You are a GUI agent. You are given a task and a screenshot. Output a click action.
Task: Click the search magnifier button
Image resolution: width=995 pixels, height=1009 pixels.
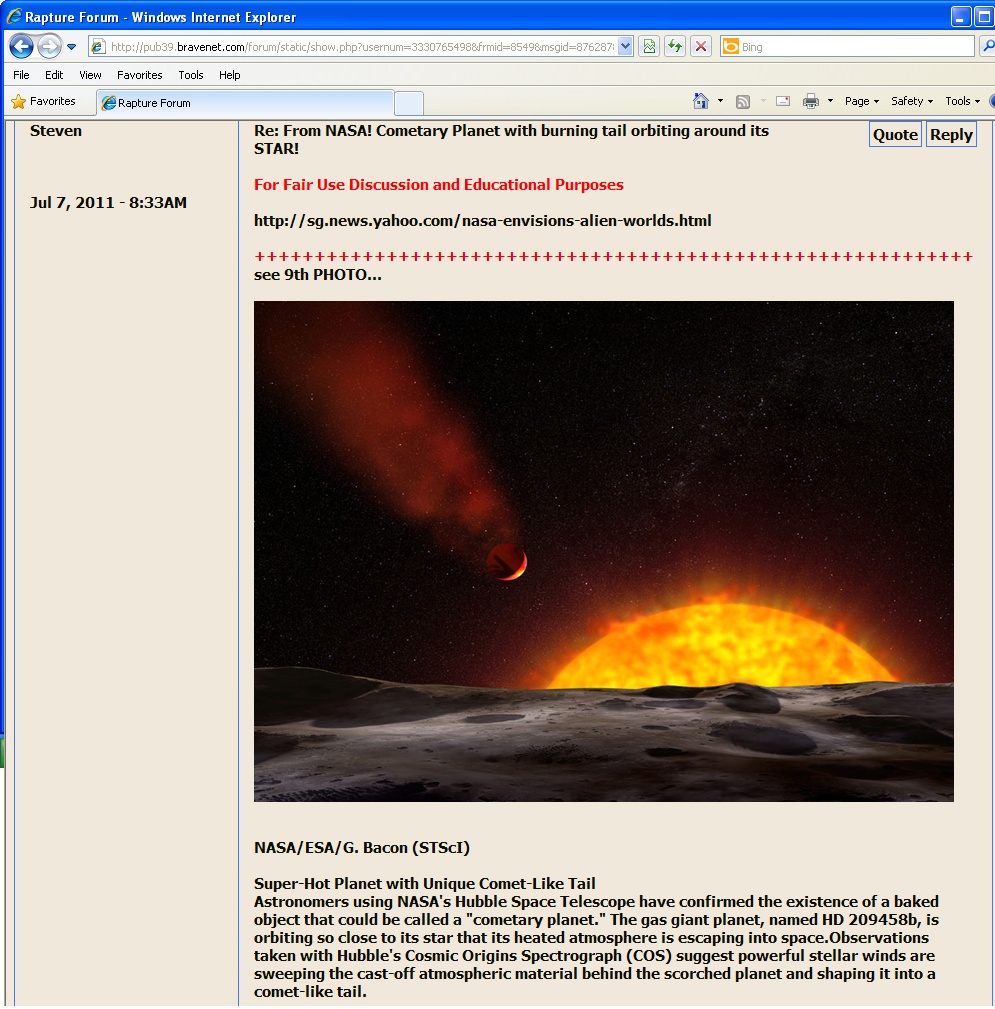point(987,46)
